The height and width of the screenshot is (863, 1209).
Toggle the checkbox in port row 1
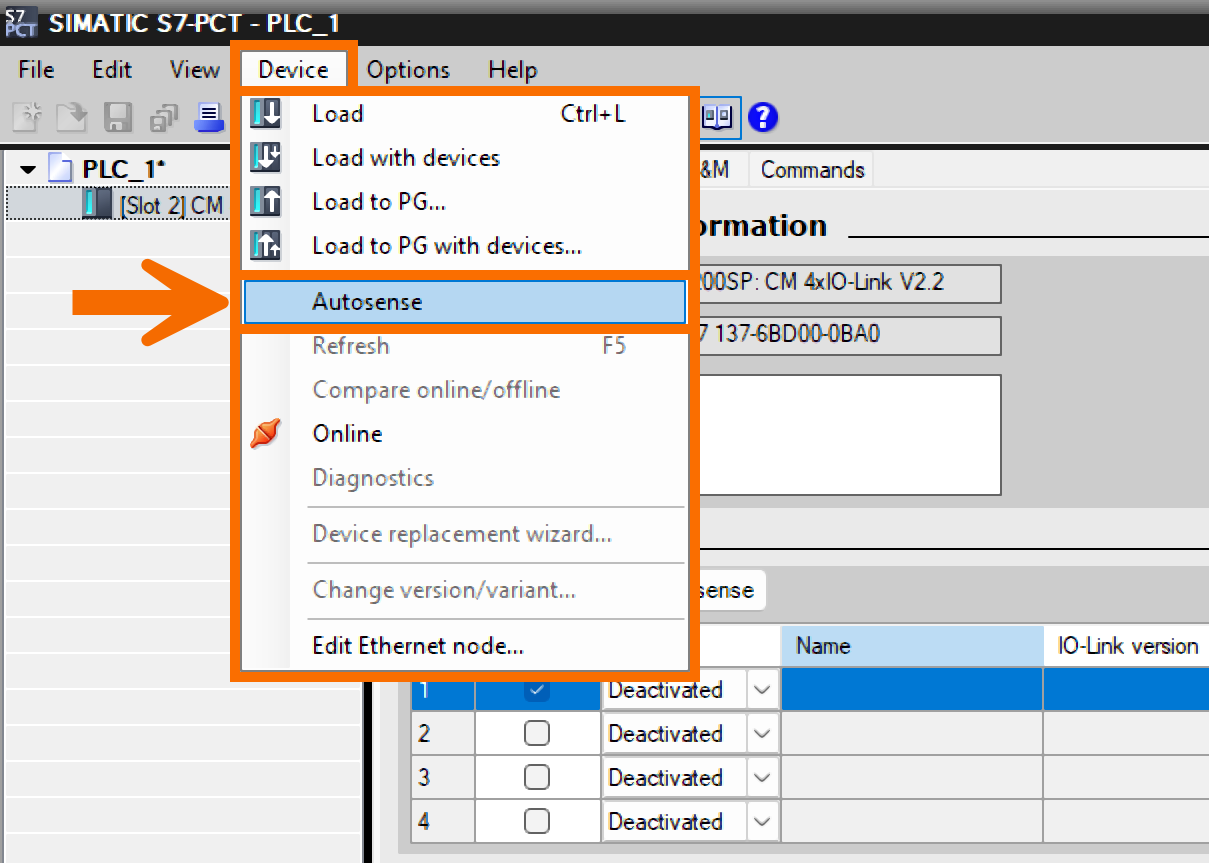pos(537,690)
